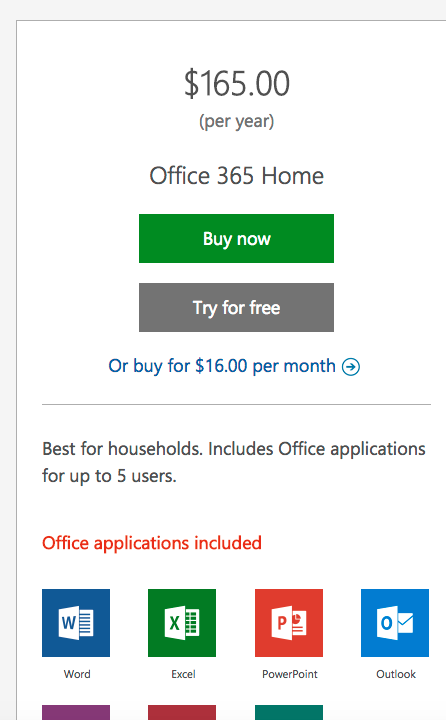Click the $165.00 price text
Viewport: 446px width, 720px height.
pyautogui.click(x=237, y=83)
